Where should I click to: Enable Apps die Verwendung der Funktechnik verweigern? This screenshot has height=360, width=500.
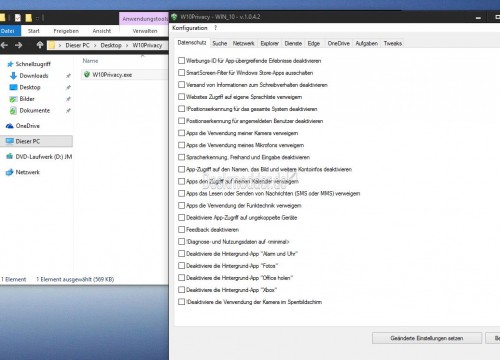click(x=181, y=205)
